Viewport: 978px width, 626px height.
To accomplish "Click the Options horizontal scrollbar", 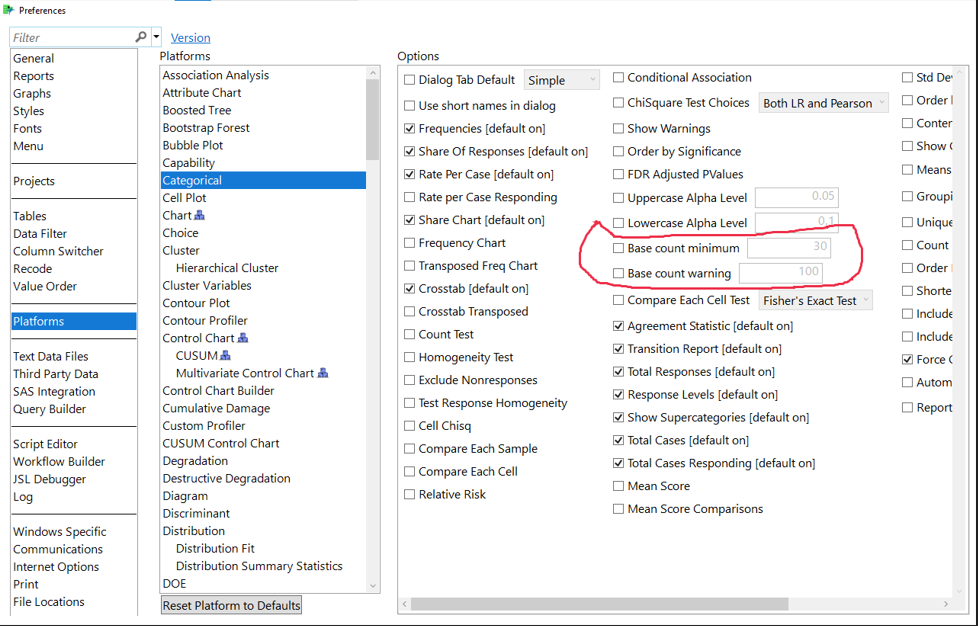I will [x=600, y=604].
